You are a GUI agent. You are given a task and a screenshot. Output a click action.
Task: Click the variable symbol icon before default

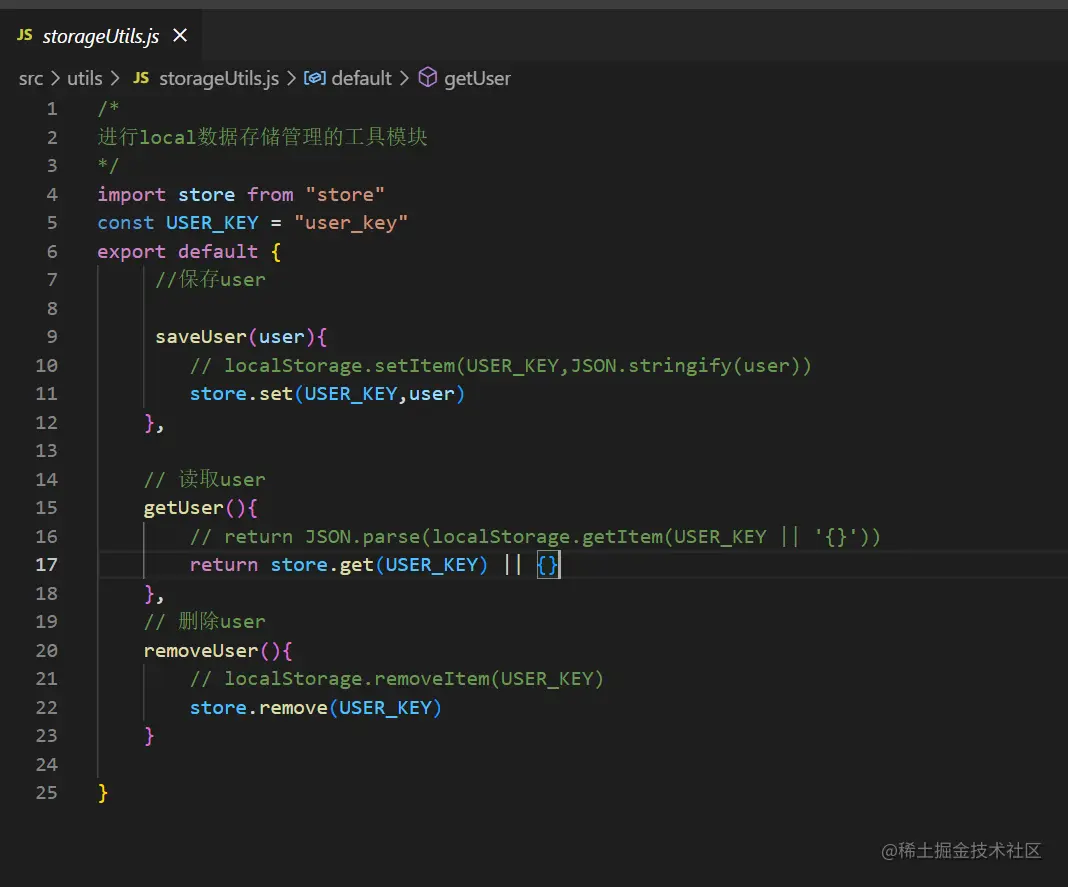tap(315, 78)
